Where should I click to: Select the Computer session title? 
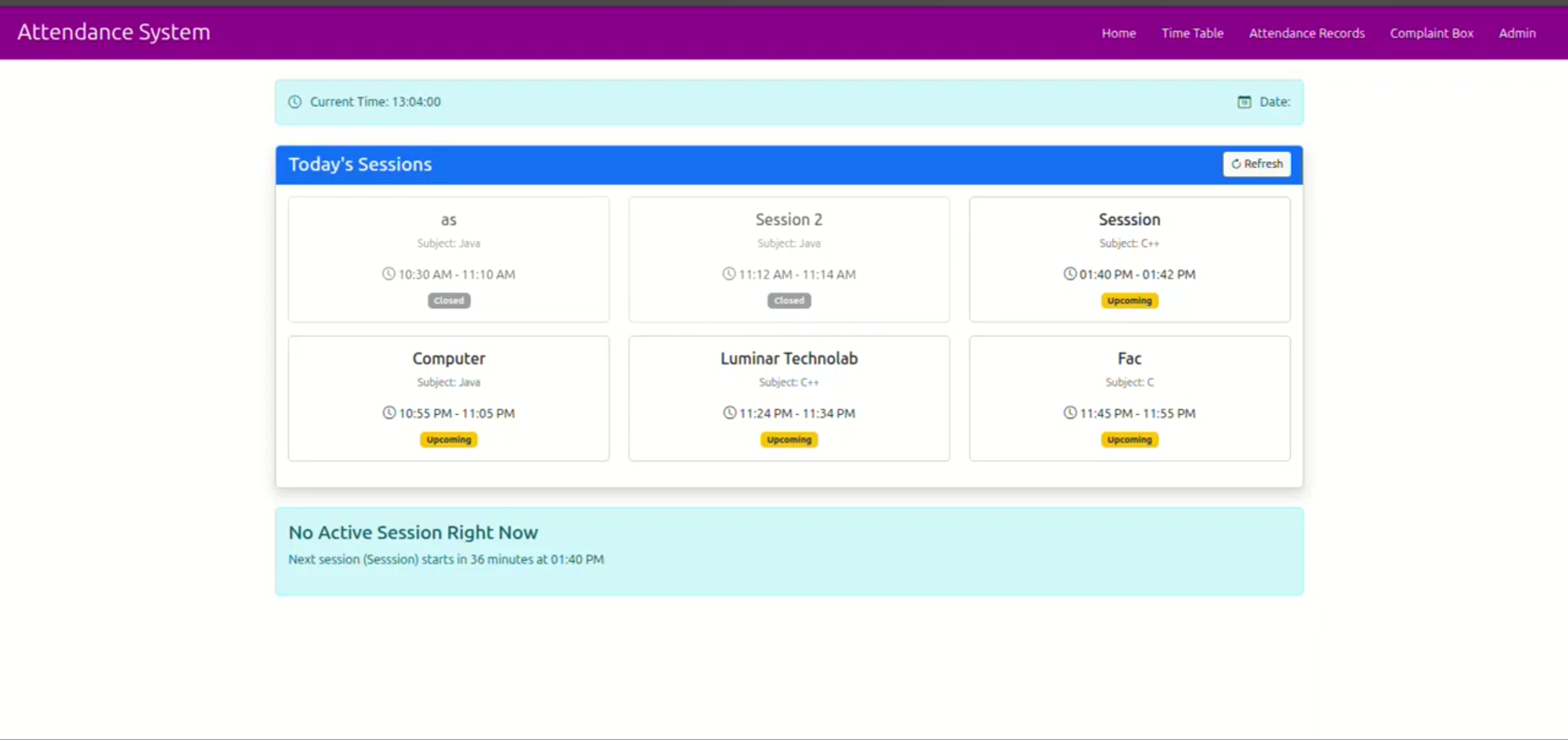[449, 358]
